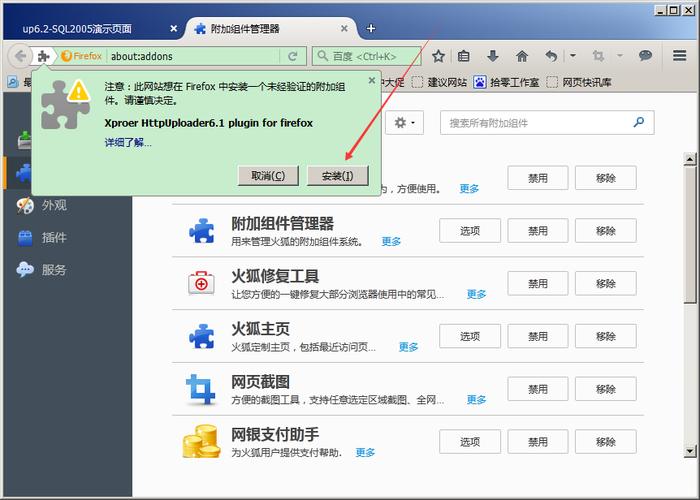Click the 火狐主页 puzzle icon
The height and width of the screenshot is (500, 700).
click(201, 336)
